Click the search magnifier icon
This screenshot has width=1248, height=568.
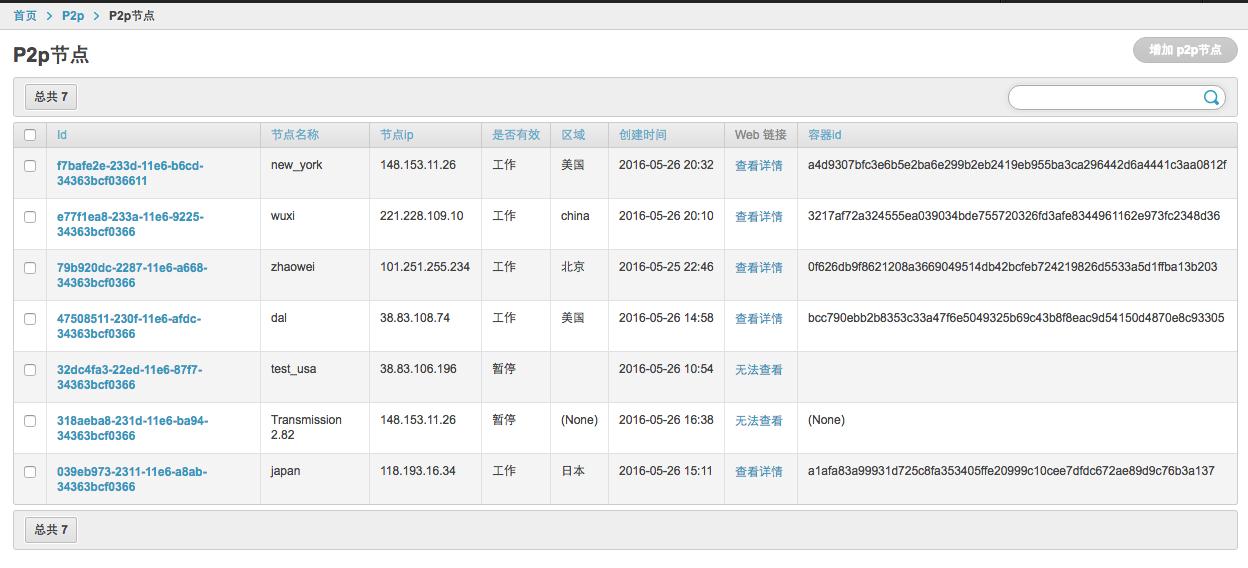pyautogui.click(x=1211, y=97)
